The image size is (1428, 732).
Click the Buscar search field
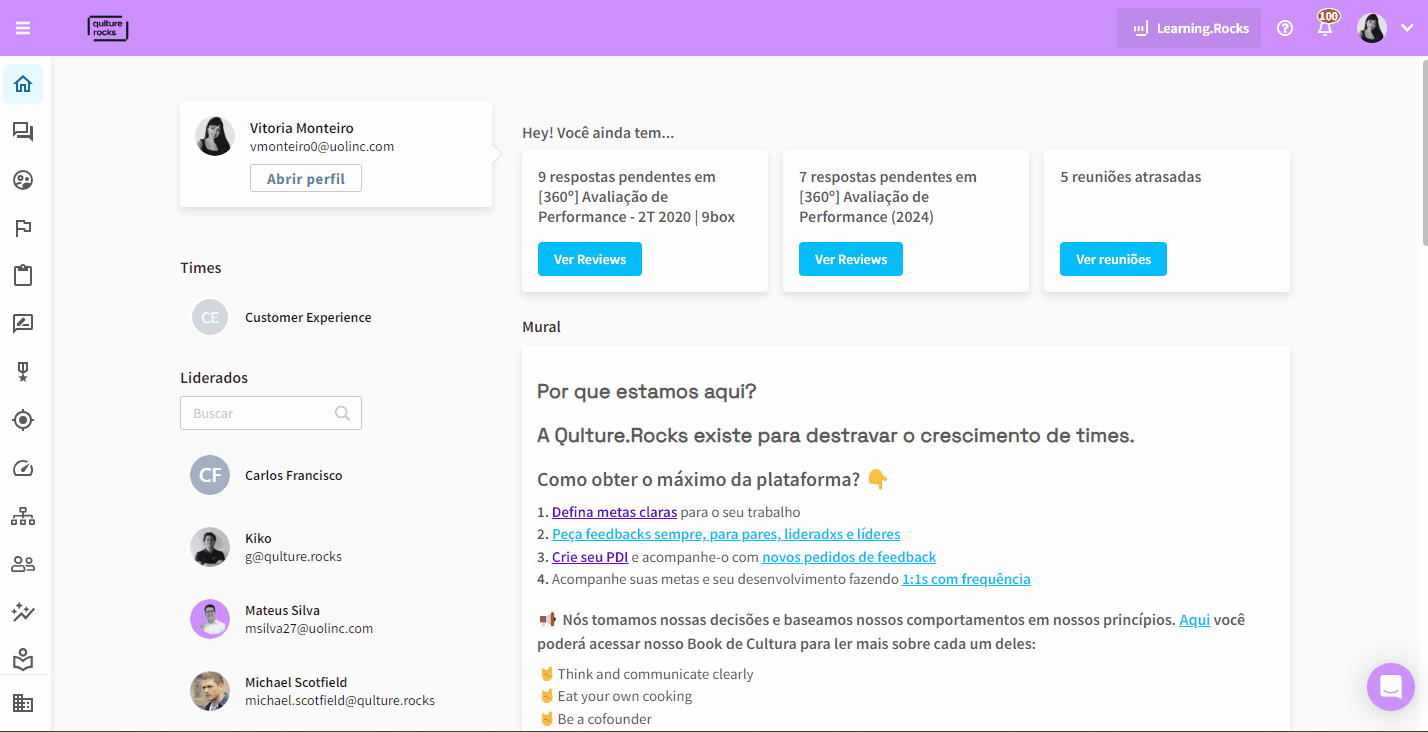tap(260, 413)
